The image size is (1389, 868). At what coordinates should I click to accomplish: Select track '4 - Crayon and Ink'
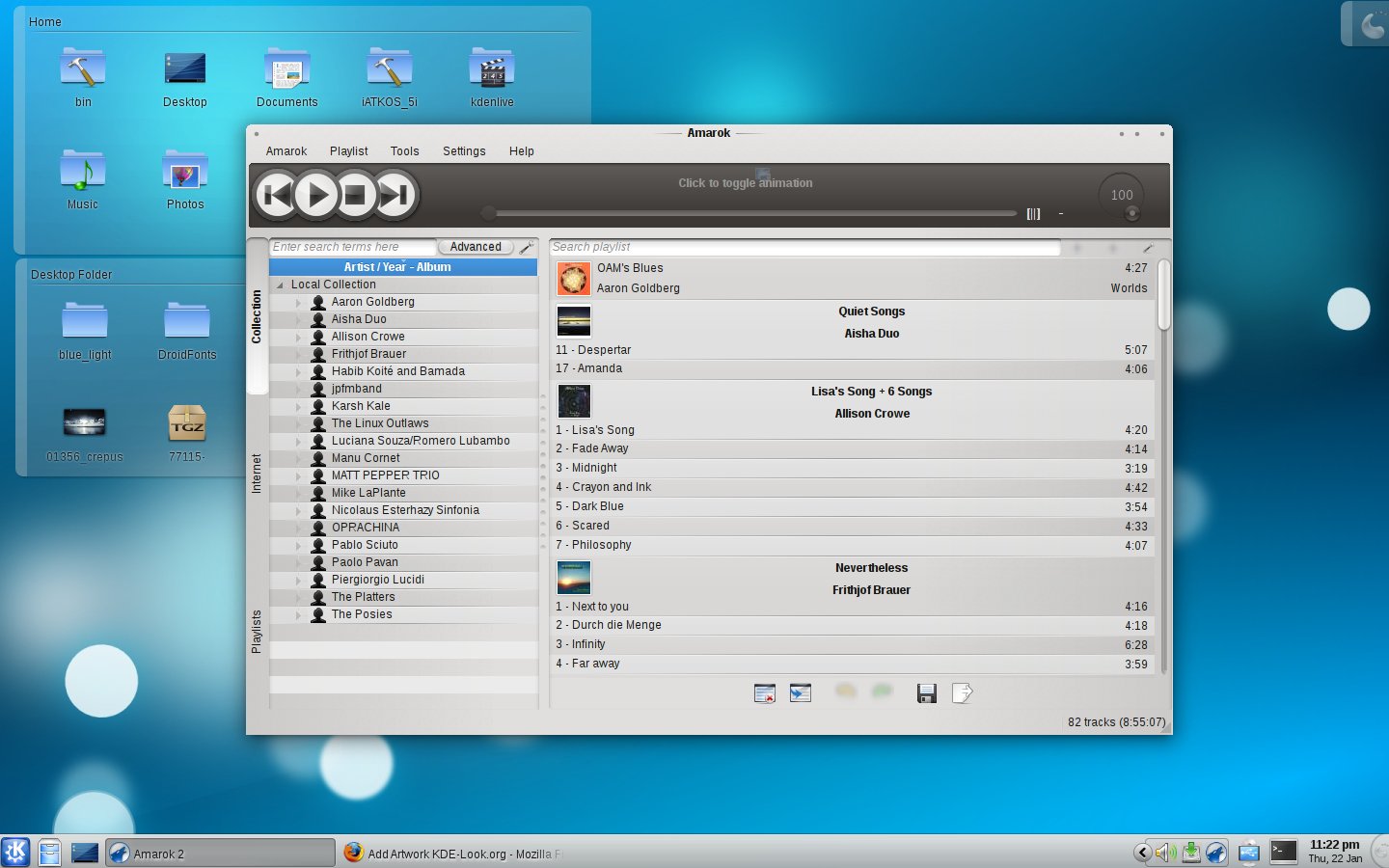[x=853, y=487]
